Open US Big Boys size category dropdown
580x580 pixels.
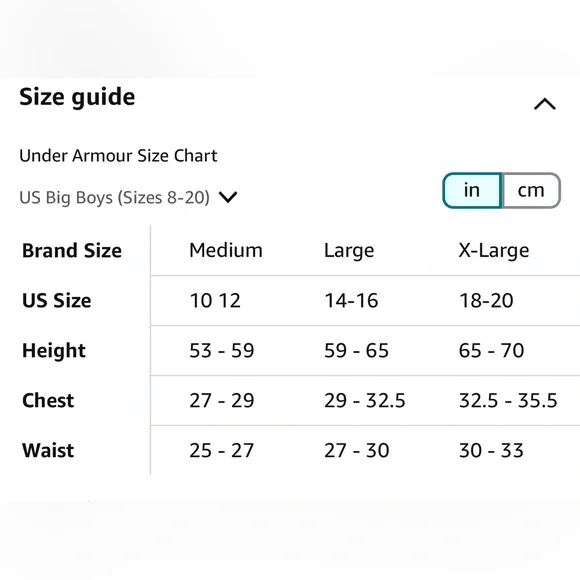128,197
